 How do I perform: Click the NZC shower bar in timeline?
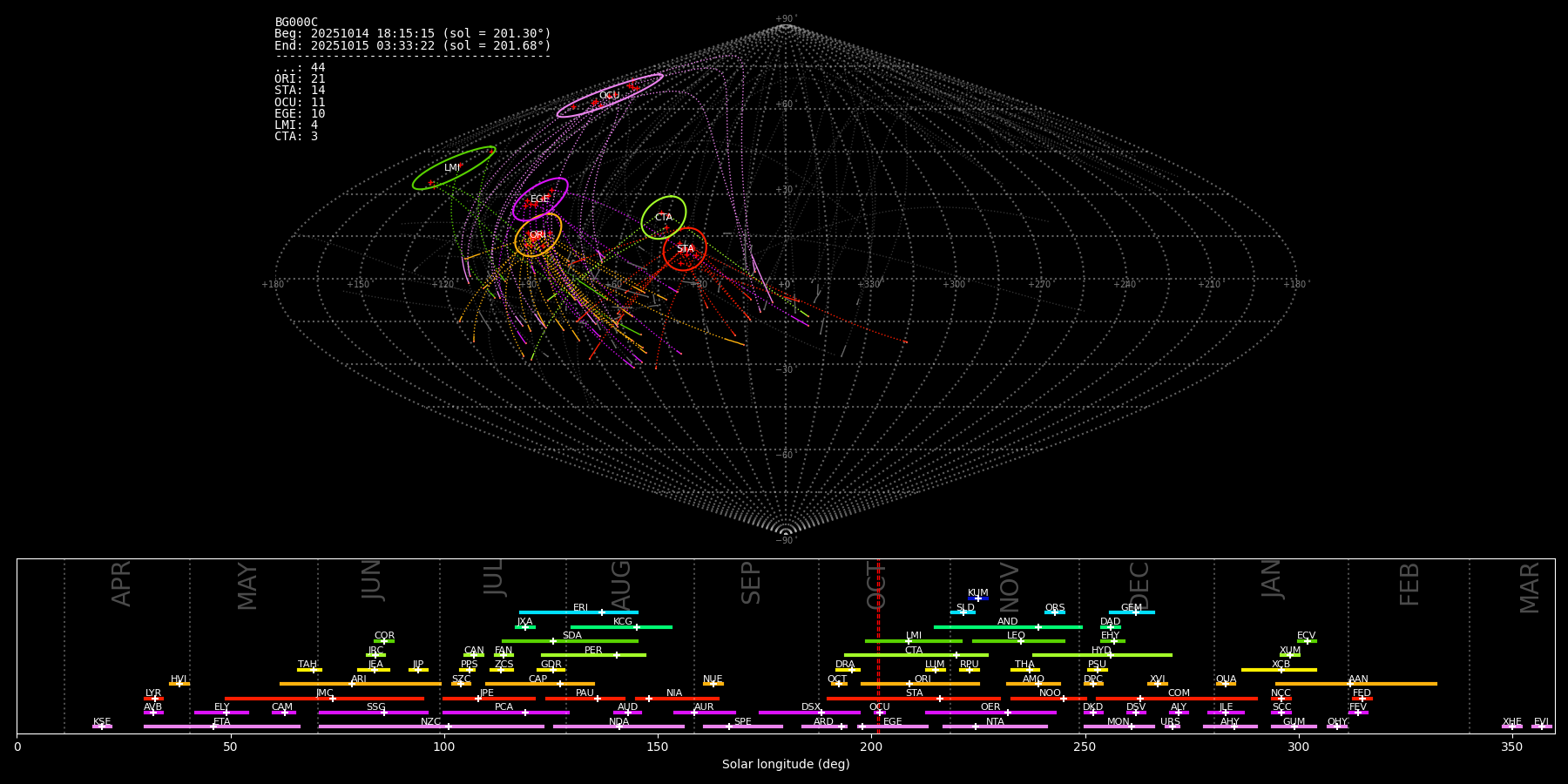[x=431, y=727]
